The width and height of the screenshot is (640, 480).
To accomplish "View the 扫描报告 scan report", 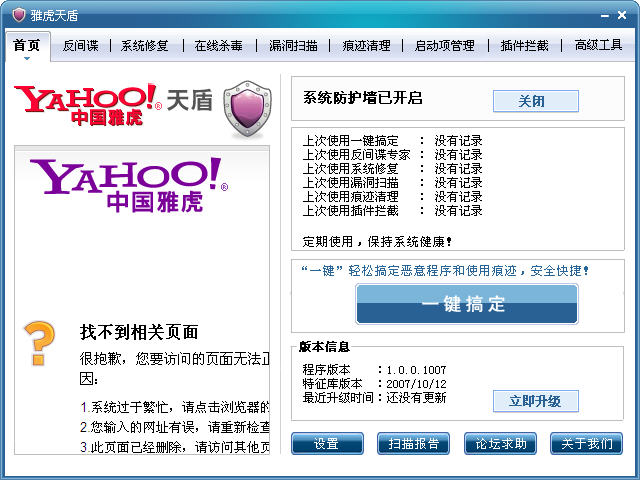I will tap(413, 443).
